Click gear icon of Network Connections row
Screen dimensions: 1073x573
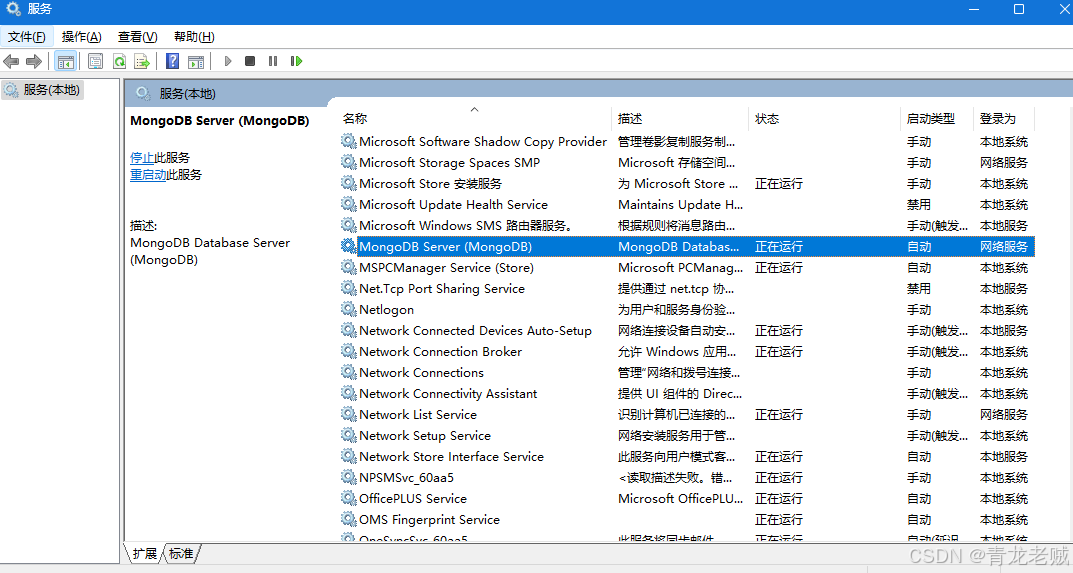pyautogui.click(x=349, y=372)
